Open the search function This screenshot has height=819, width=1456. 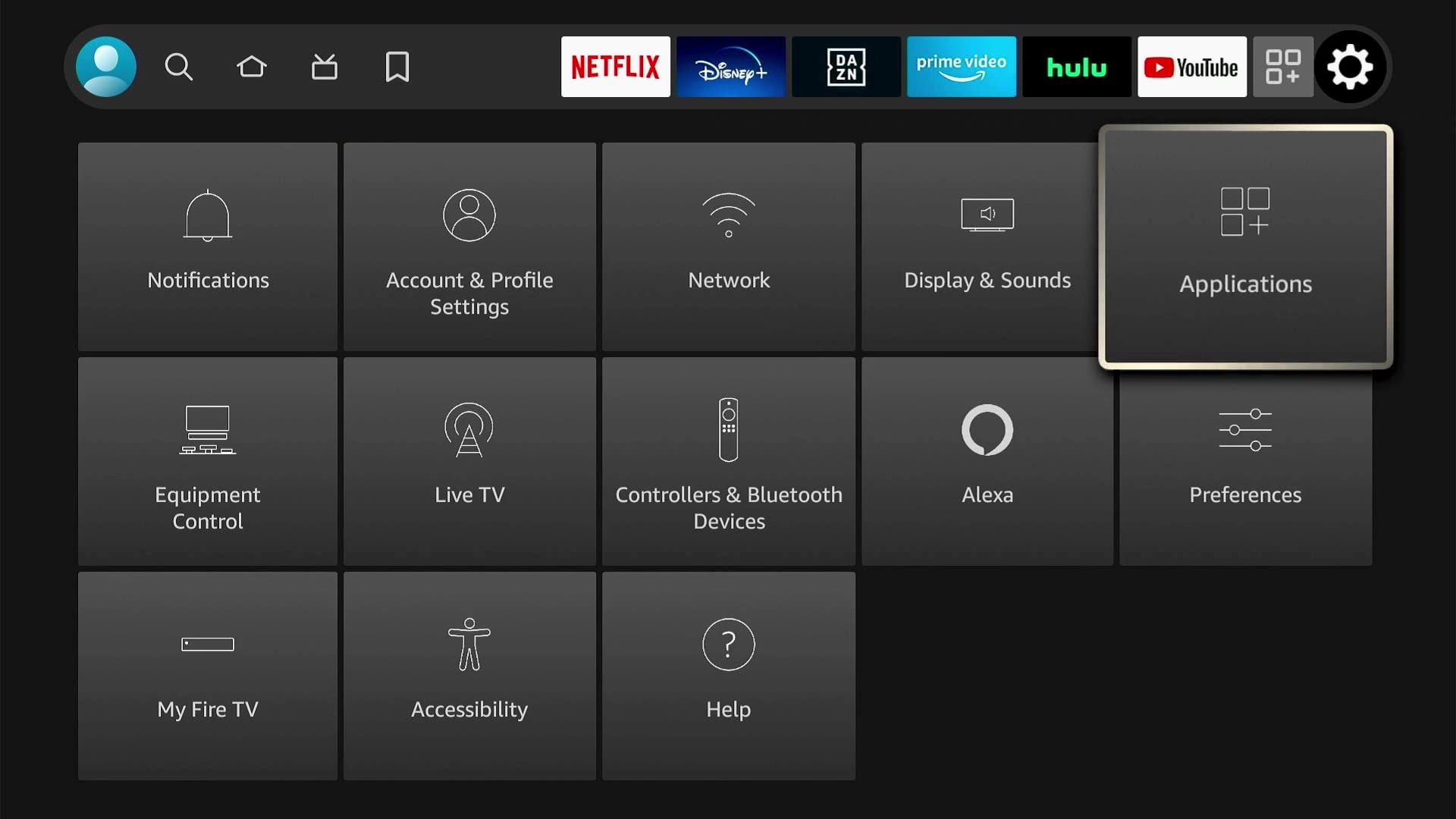pos(179,67)
